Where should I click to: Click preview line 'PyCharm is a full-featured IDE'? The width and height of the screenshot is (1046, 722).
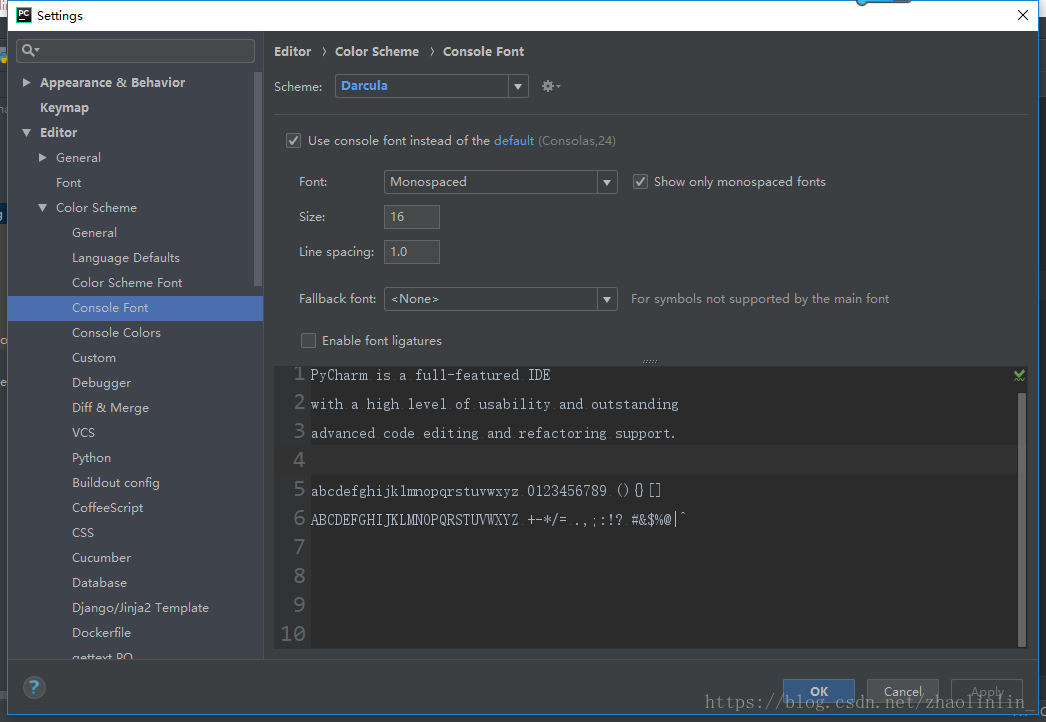[x=430, y=375]
